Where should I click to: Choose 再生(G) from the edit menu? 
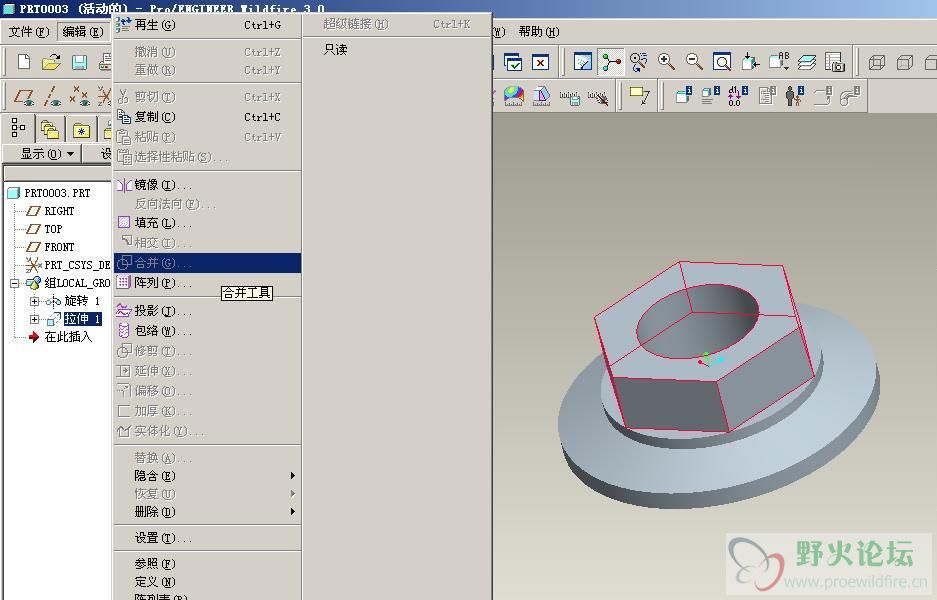[207, 25]
